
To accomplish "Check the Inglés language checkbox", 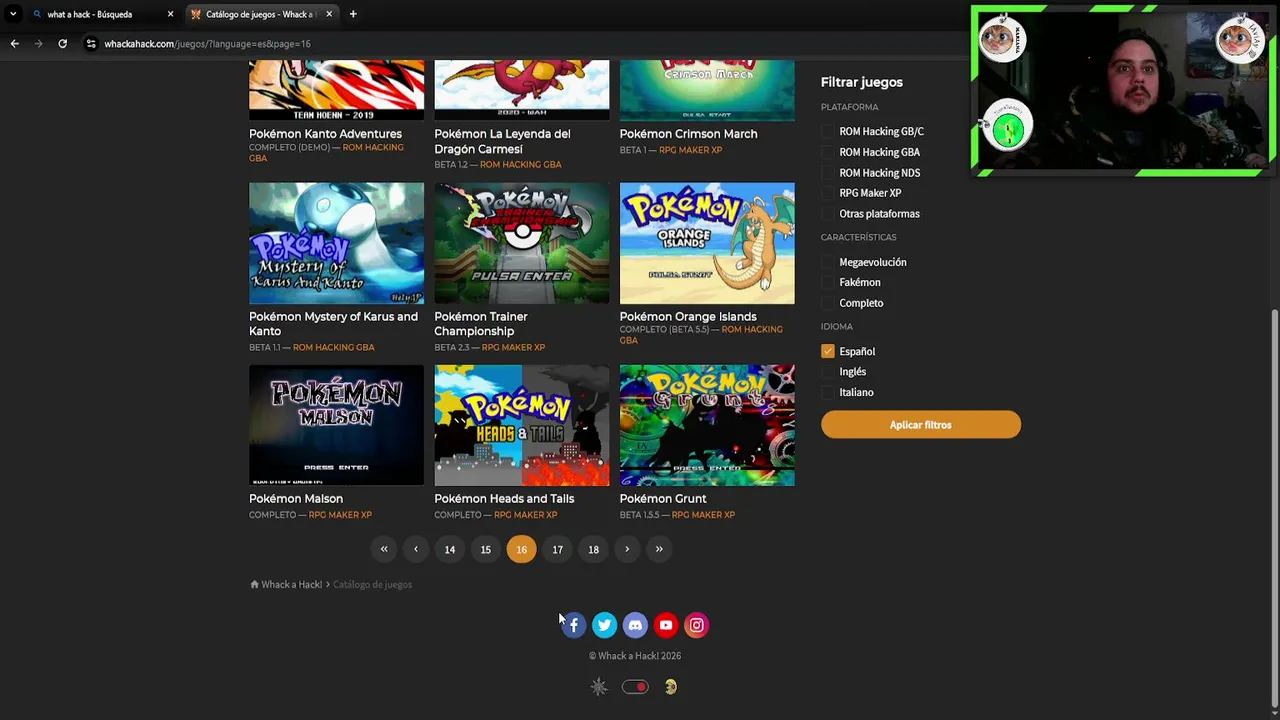I will click(828, 372).
